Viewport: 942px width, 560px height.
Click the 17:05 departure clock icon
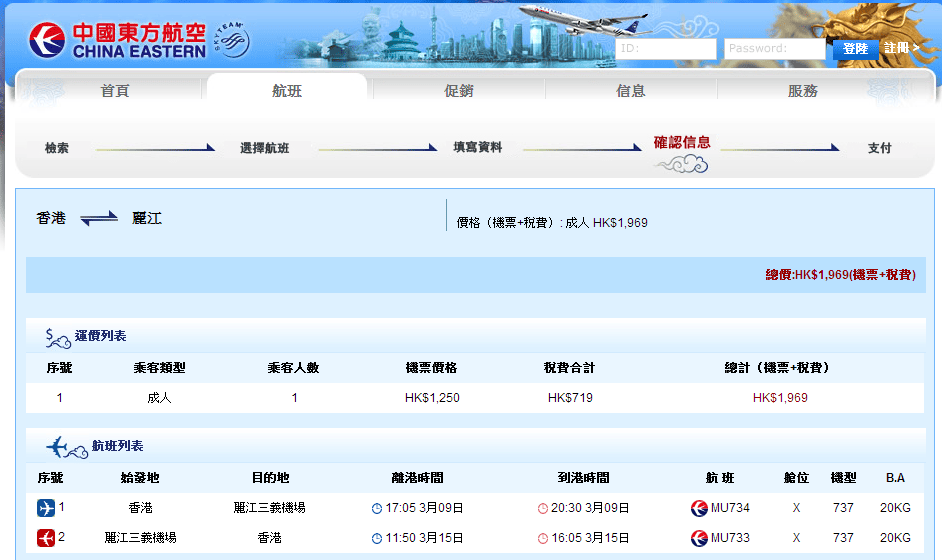pyautogui.click(x=377, y=508)
